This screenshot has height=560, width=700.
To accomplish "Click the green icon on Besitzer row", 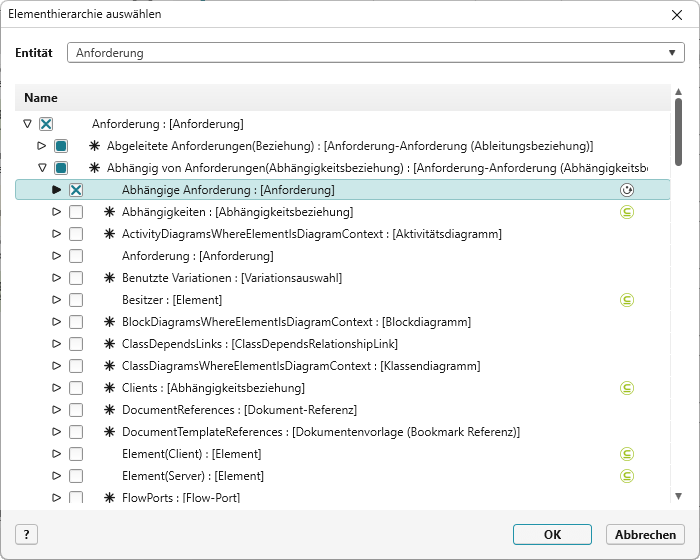I will coord(627,300).
